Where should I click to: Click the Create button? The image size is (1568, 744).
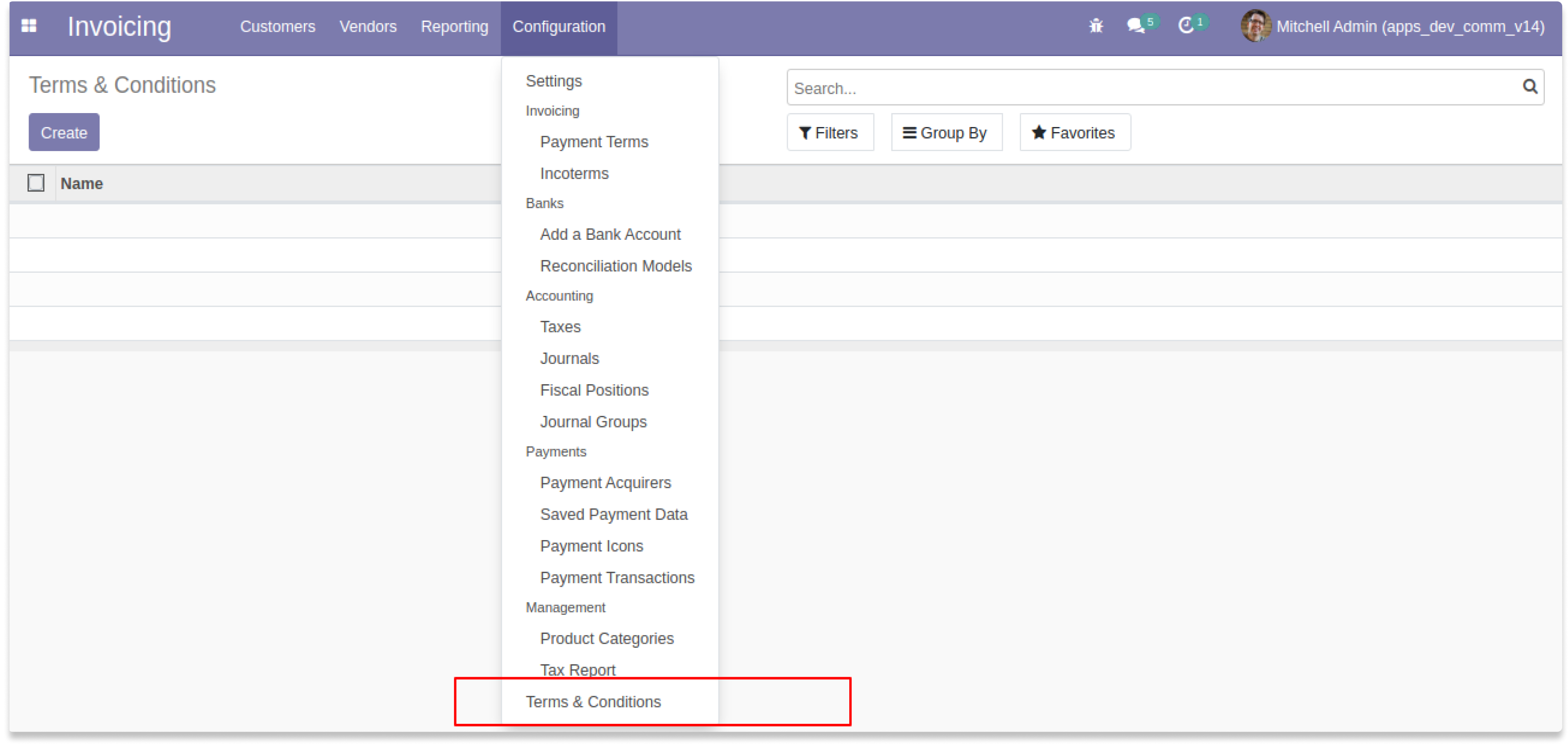64,132
